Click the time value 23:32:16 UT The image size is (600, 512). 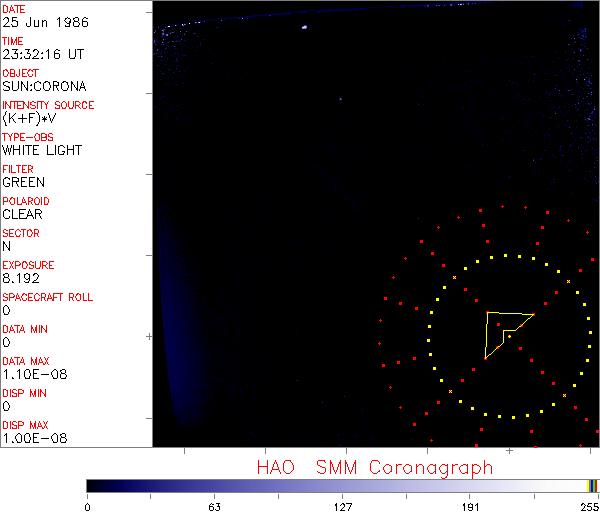43,54
